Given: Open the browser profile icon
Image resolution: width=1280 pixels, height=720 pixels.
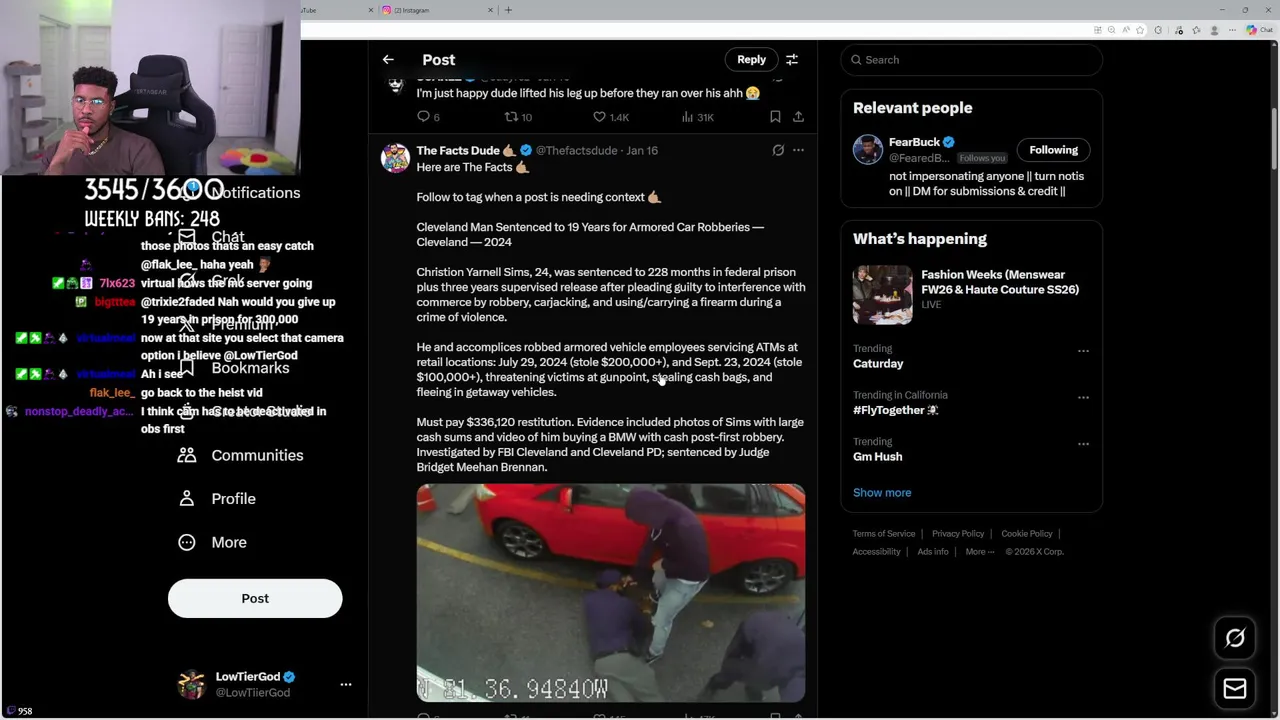Looking at the screenshot, I should click(x=1214, y=30).
